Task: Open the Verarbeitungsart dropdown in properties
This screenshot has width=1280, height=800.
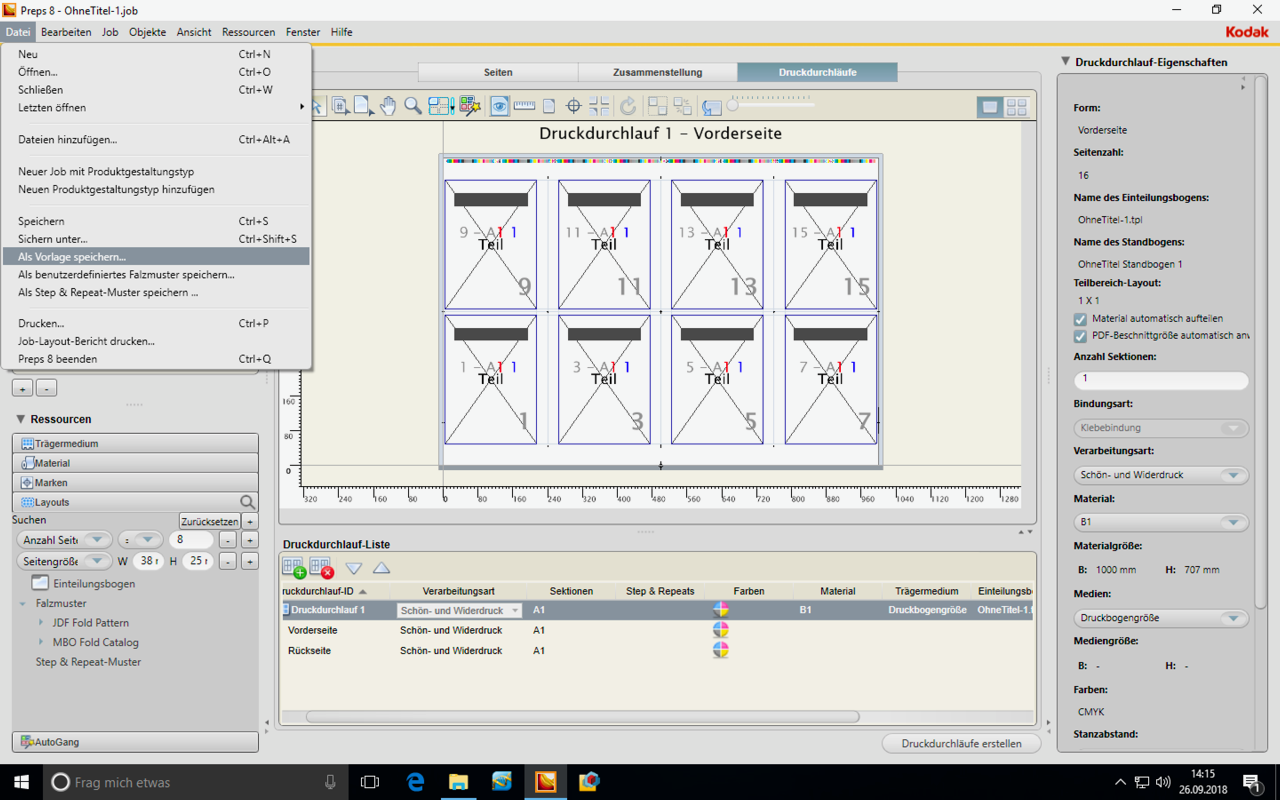Action: 1160,475
